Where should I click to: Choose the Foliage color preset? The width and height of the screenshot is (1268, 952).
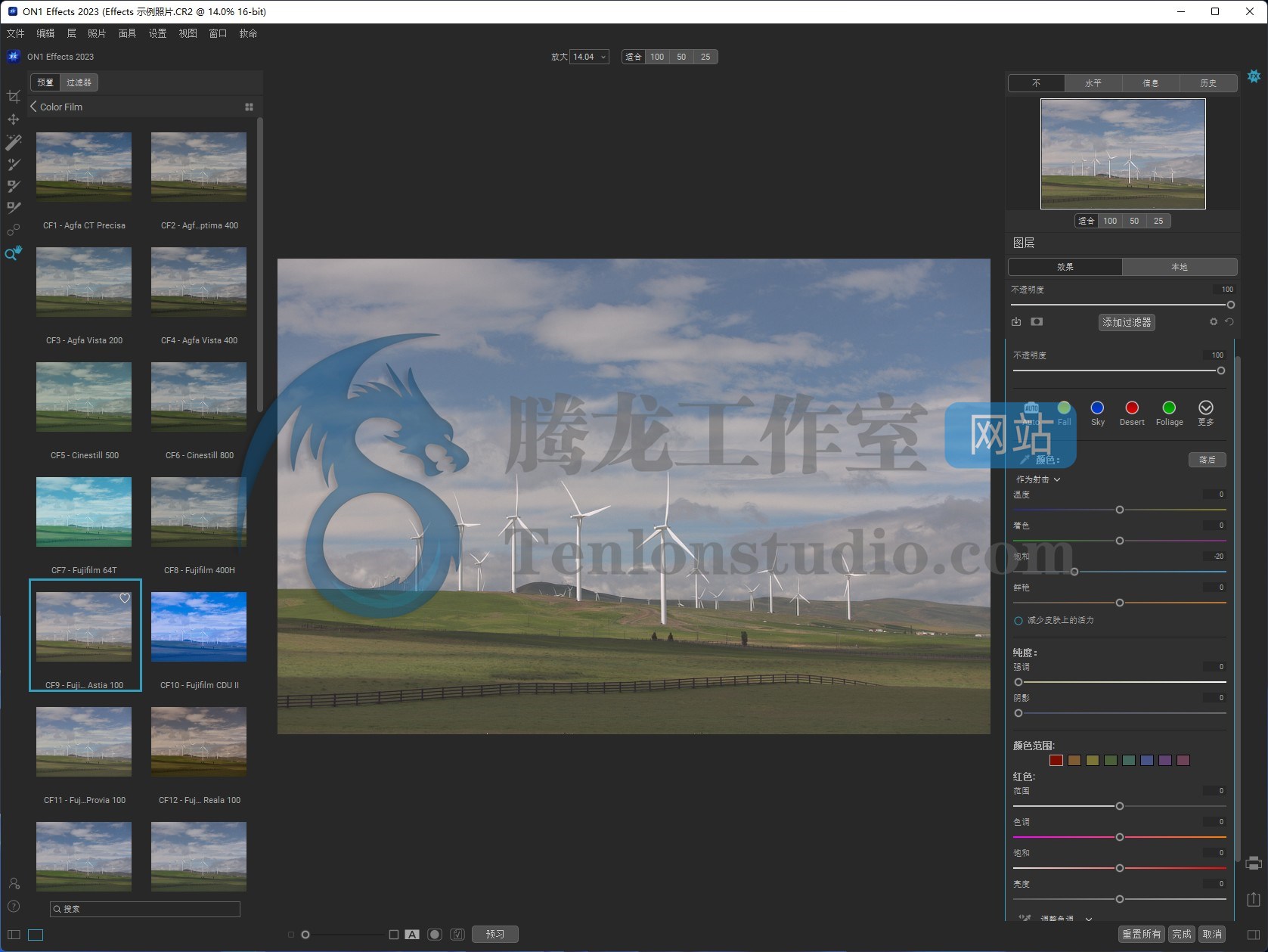(1169, 413)
